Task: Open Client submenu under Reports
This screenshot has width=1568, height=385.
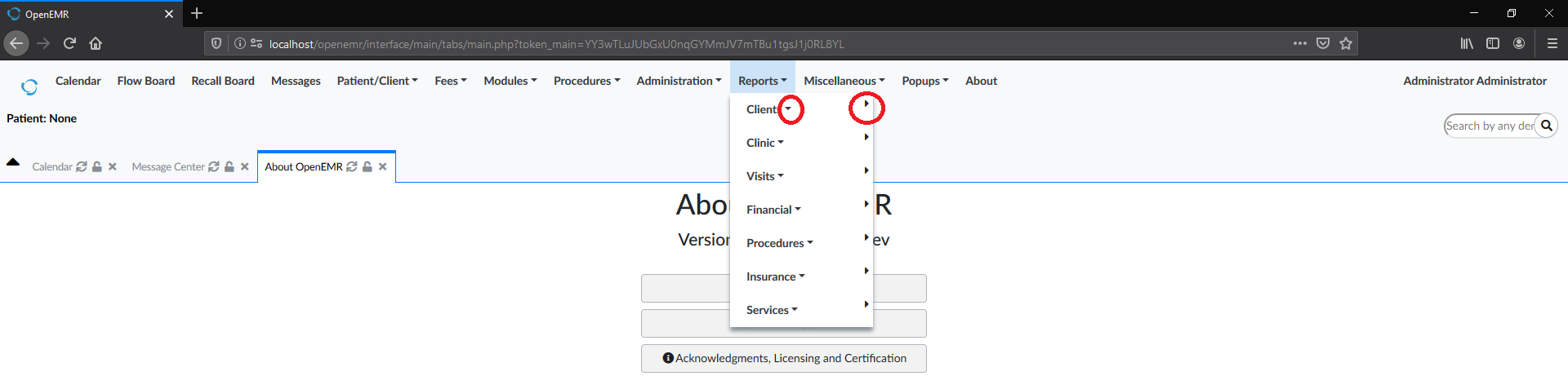Action: tap(801, 109)
